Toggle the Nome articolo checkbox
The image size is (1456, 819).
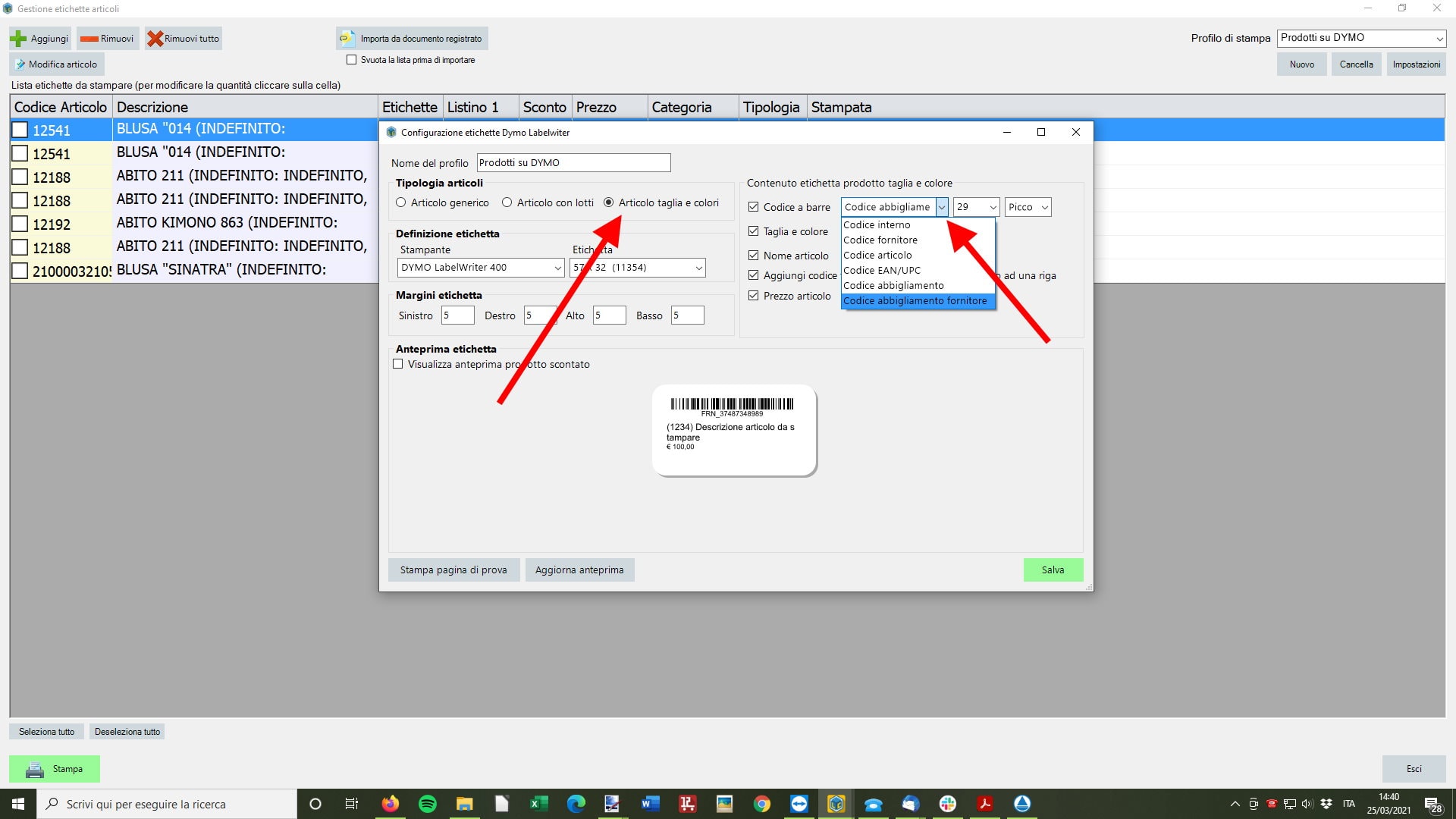click(x=753, y=256)
